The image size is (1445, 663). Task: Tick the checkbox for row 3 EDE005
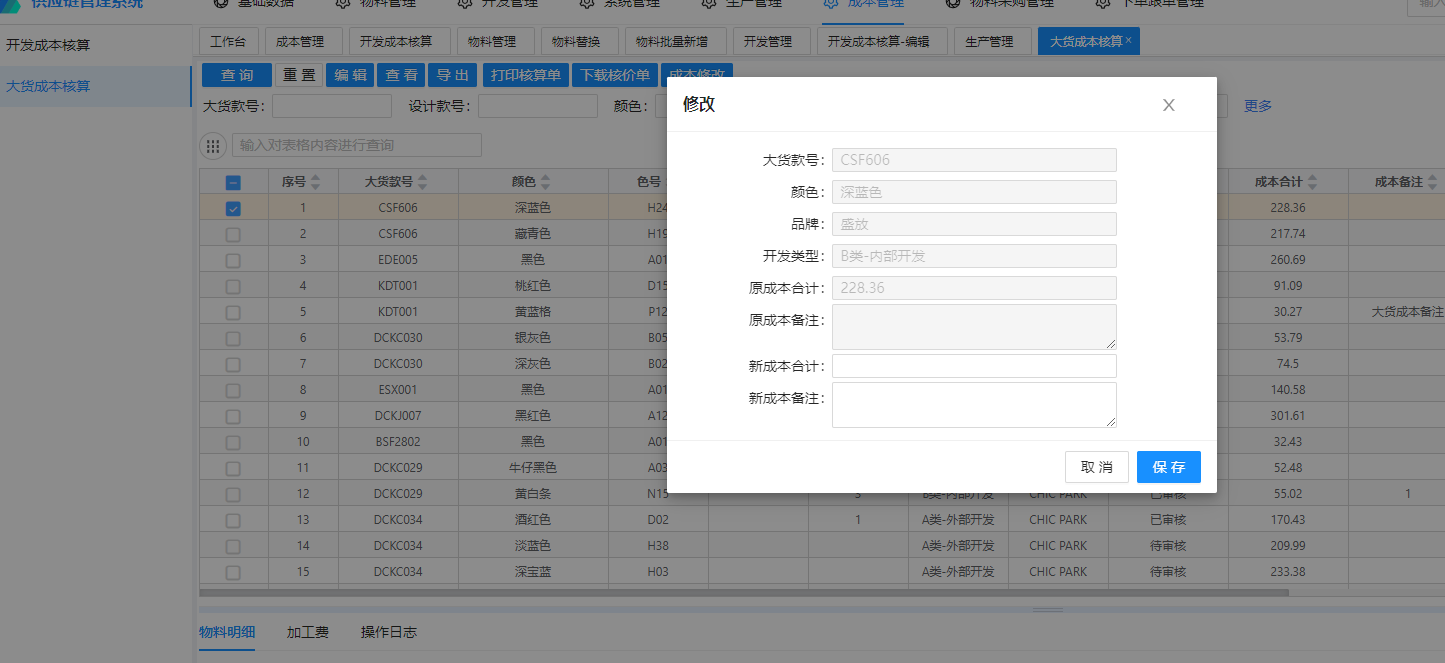point(233,260)
